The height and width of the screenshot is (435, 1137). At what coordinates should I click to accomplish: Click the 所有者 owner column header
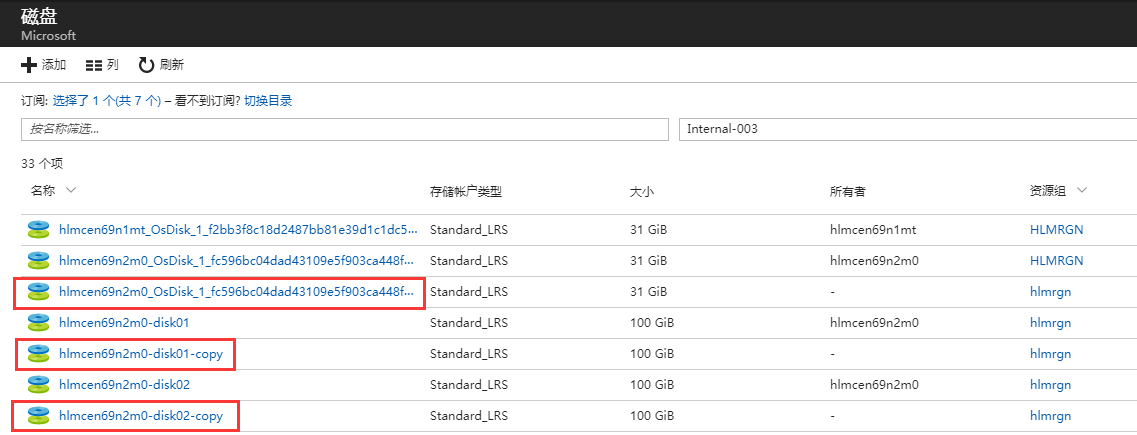[x=848, y=191]
